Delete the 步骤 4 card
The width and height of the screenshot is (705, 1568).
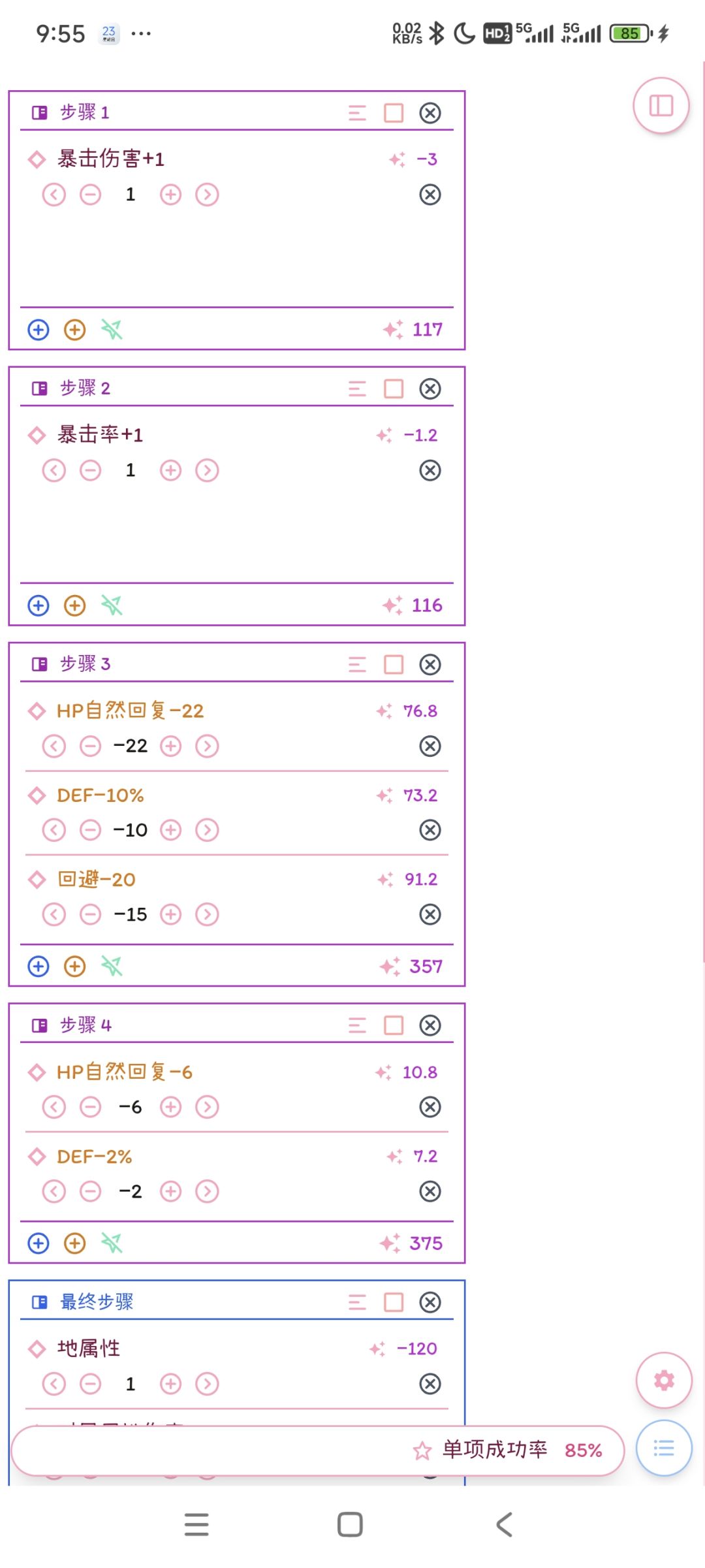click(x=430, y=1025)
